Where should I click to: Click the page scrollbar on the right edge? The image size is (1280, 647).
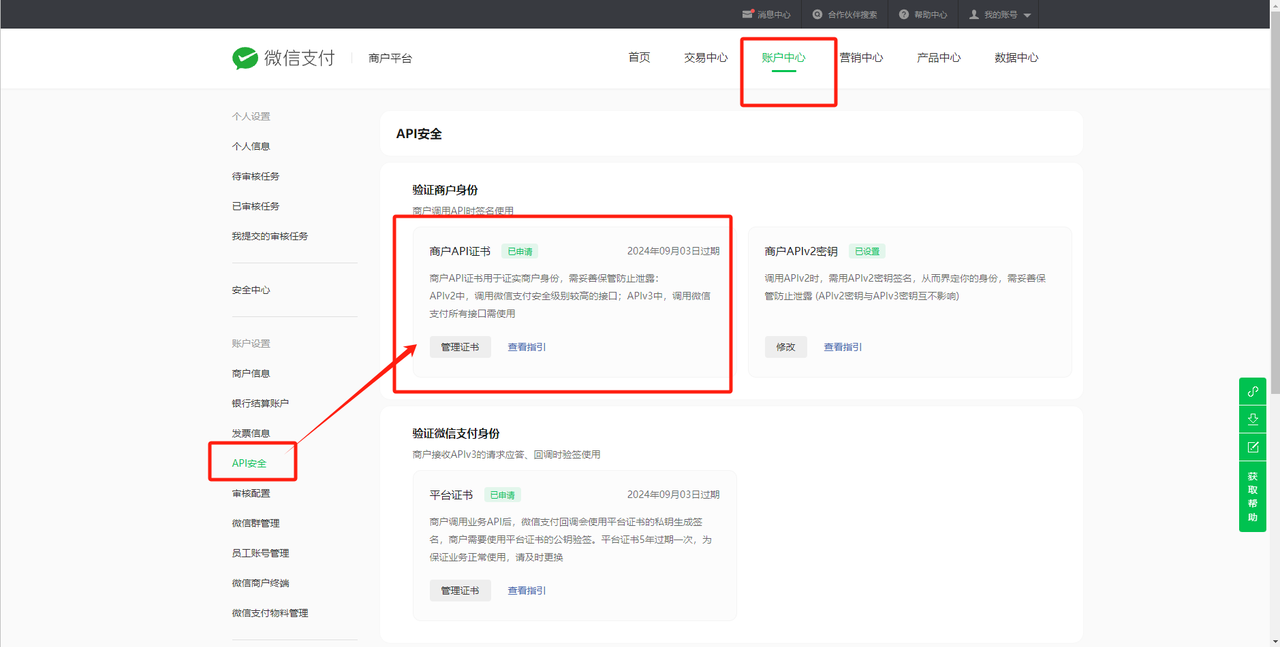(x=1274, y=300)
